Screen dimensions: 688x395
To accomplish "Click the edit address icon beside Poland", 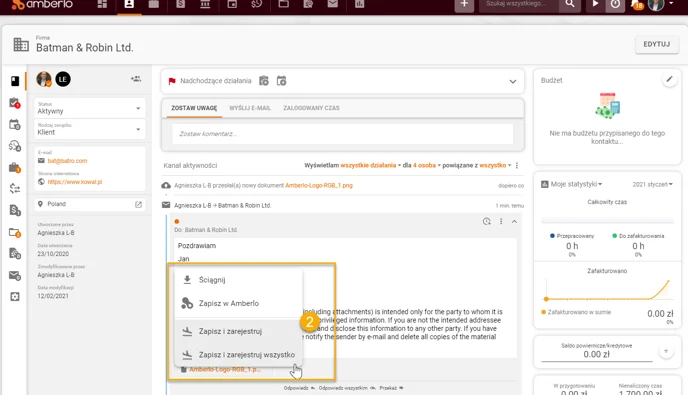I will [138, 205].
